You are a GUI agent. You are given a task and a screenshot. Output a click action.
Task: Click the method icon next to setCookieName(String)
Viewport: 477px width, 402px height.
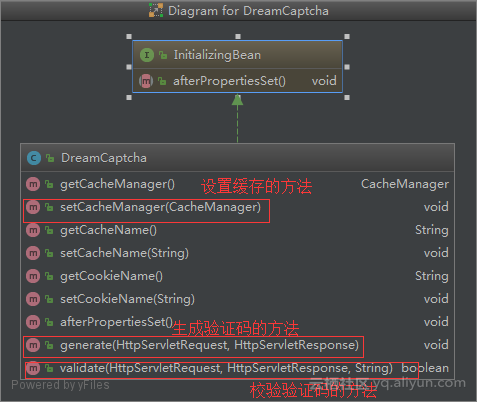[x=33, y=299]
